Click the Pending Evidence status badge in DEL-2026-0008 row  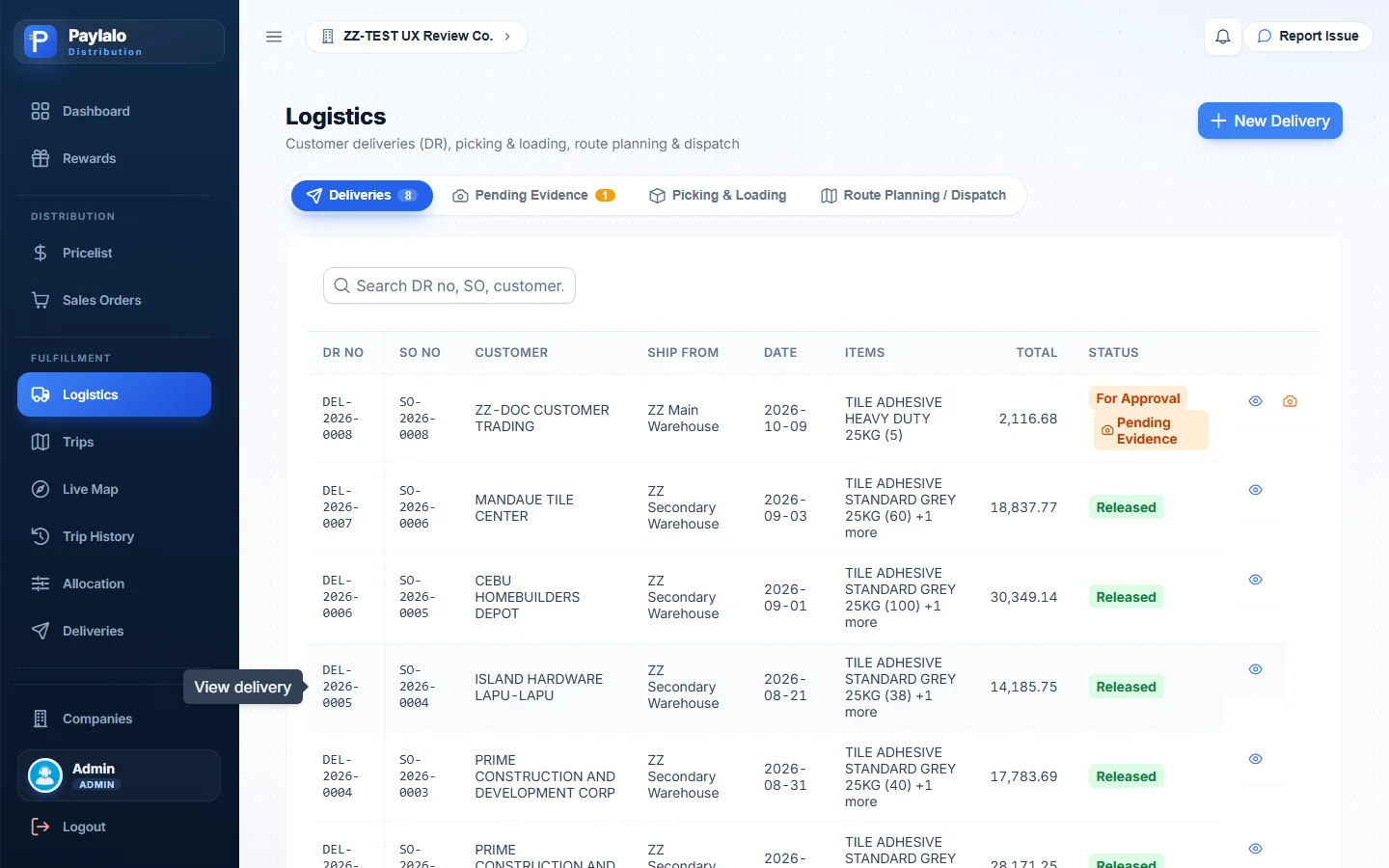[1151, 430]
